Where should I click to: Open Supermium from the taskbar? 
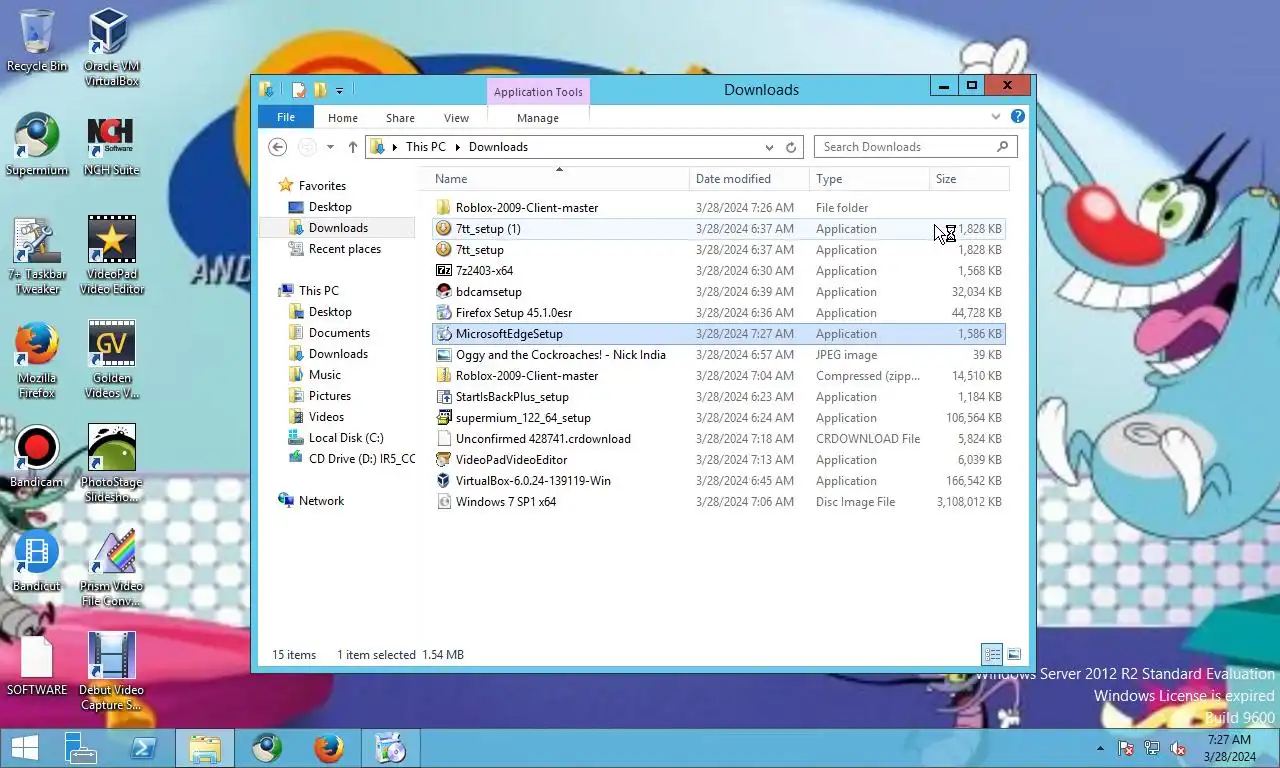pyautogui.click(x=267, y=748)
